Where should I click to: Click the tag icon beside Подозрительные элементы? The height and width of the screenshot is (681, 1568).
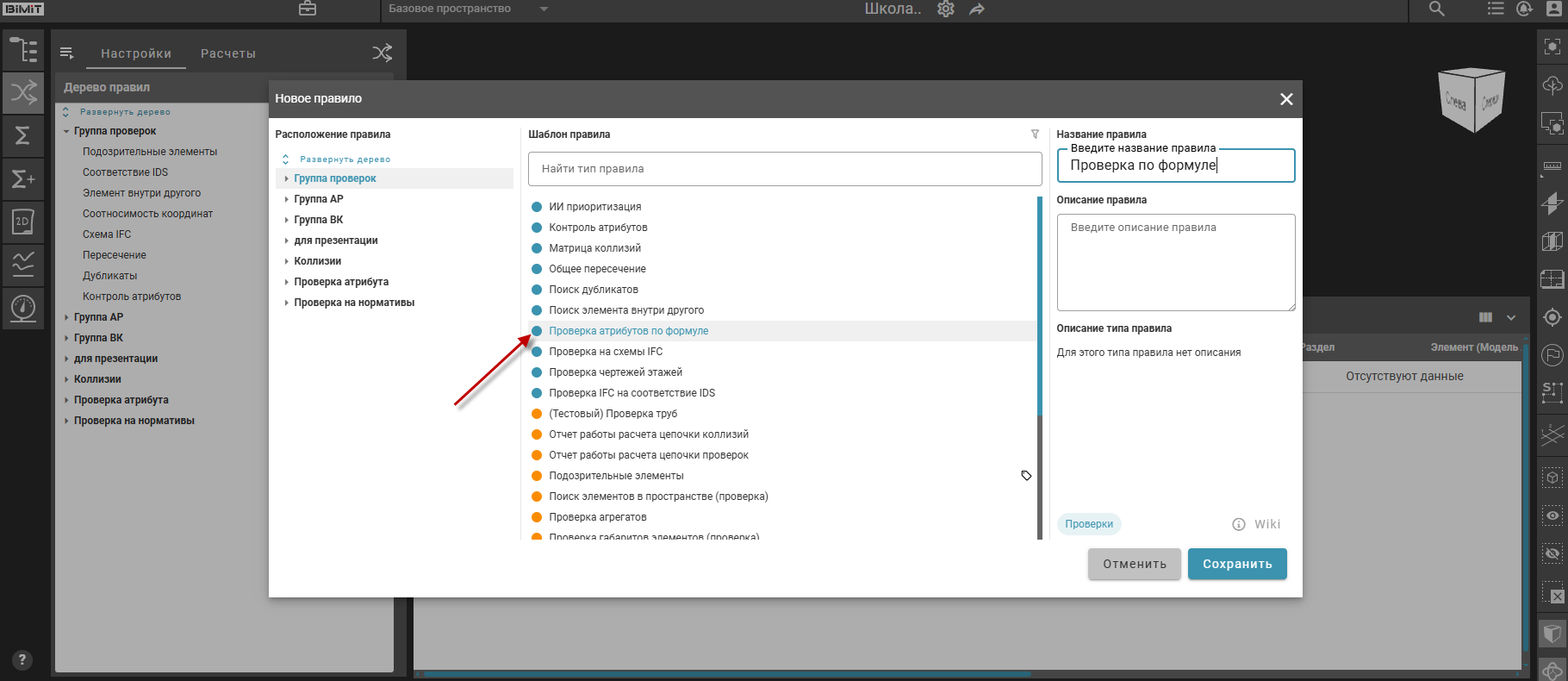[1026, 476]
